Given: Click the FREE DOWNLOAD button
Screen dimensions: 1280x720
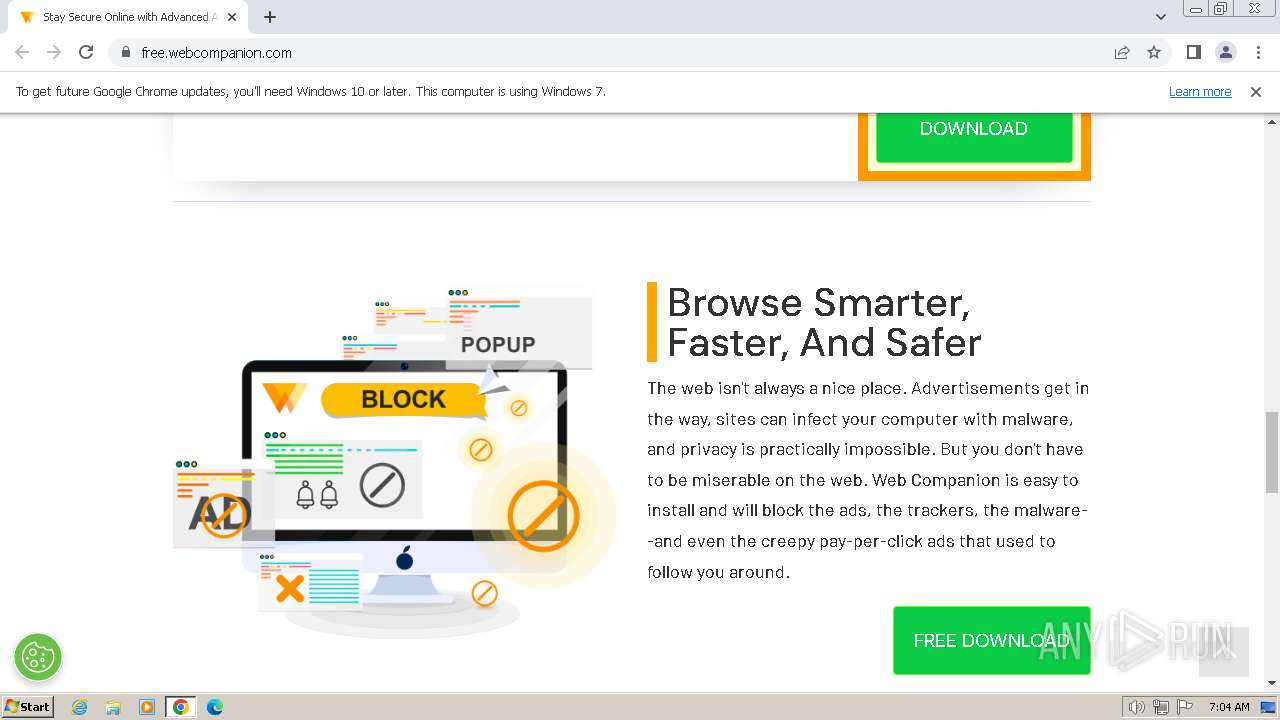Looking at the screenshot, I should 992,640.
